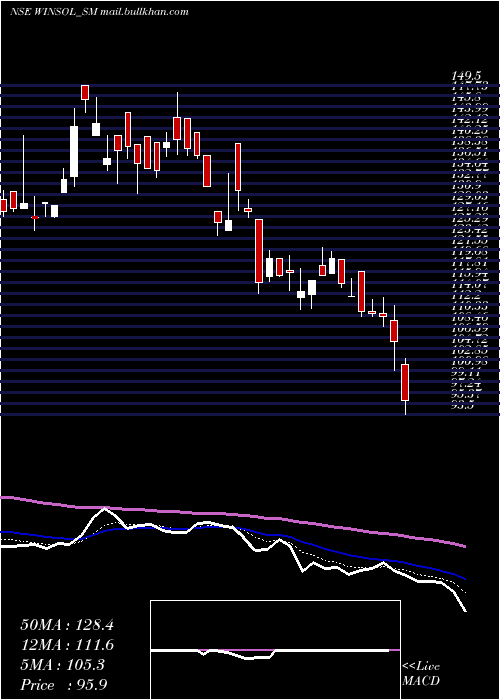Click the <<Live MACD label
The height and width of the screenshot is (700, 500).
coord(421,674)
